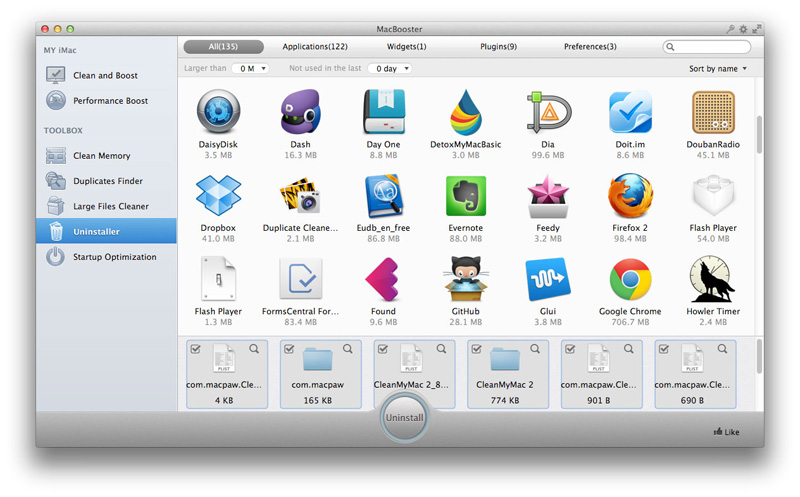Viewport: 800px width, 497px height.
Task: Click the Firefox 2 icon
Action: pos(630,196)
